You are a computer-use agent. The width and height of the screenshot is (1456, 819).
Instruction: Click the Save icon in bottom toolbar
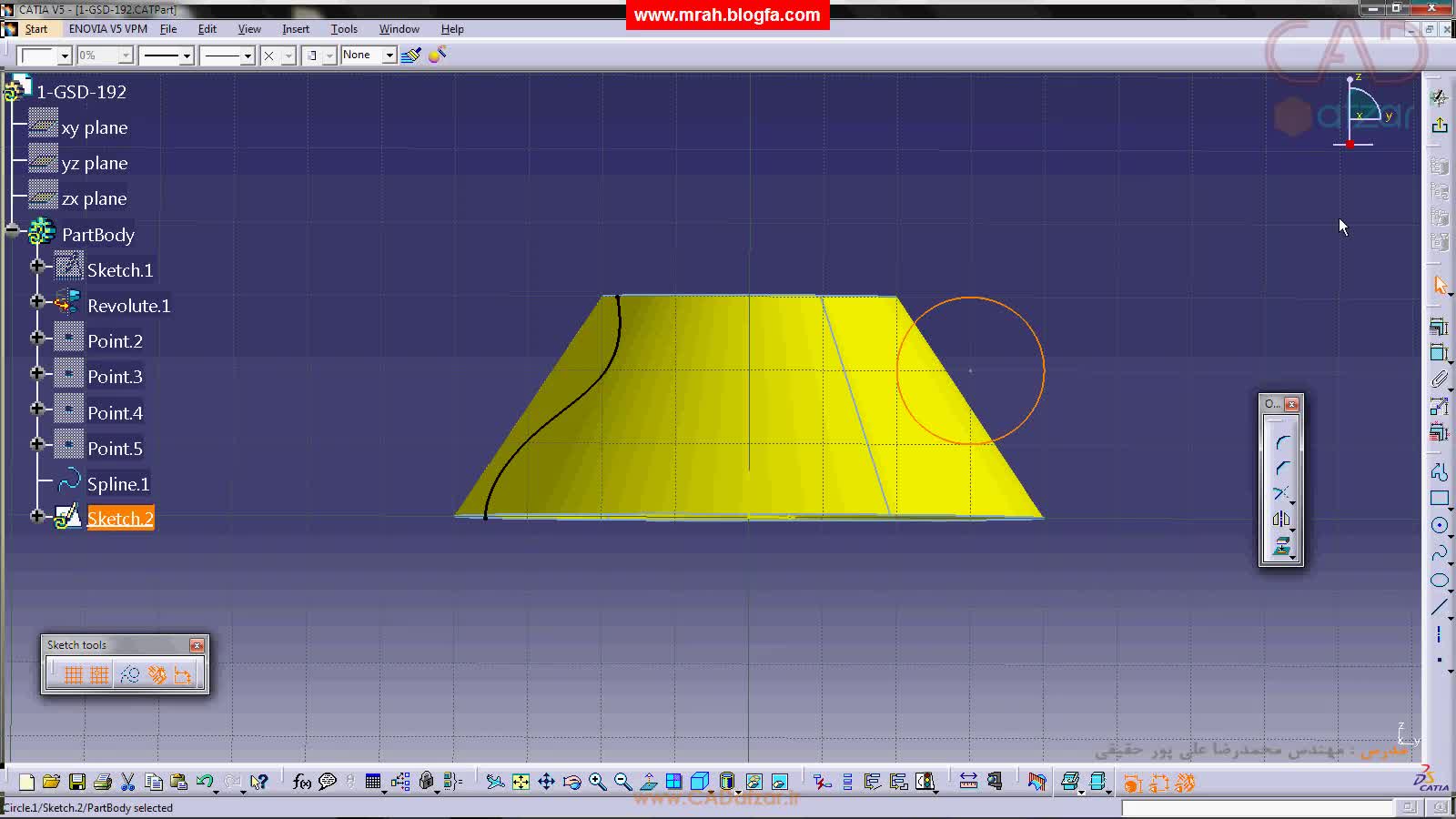click(x=77, y=782)
